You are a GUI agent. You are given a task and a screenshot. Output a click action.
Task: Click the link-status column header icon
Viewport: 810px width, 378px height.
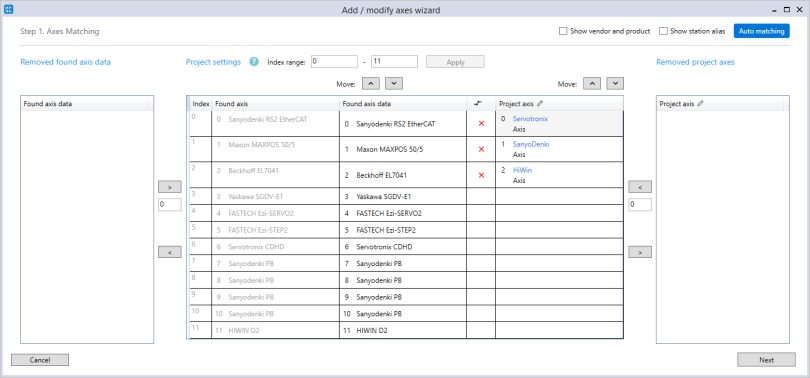tap(477, 103)
